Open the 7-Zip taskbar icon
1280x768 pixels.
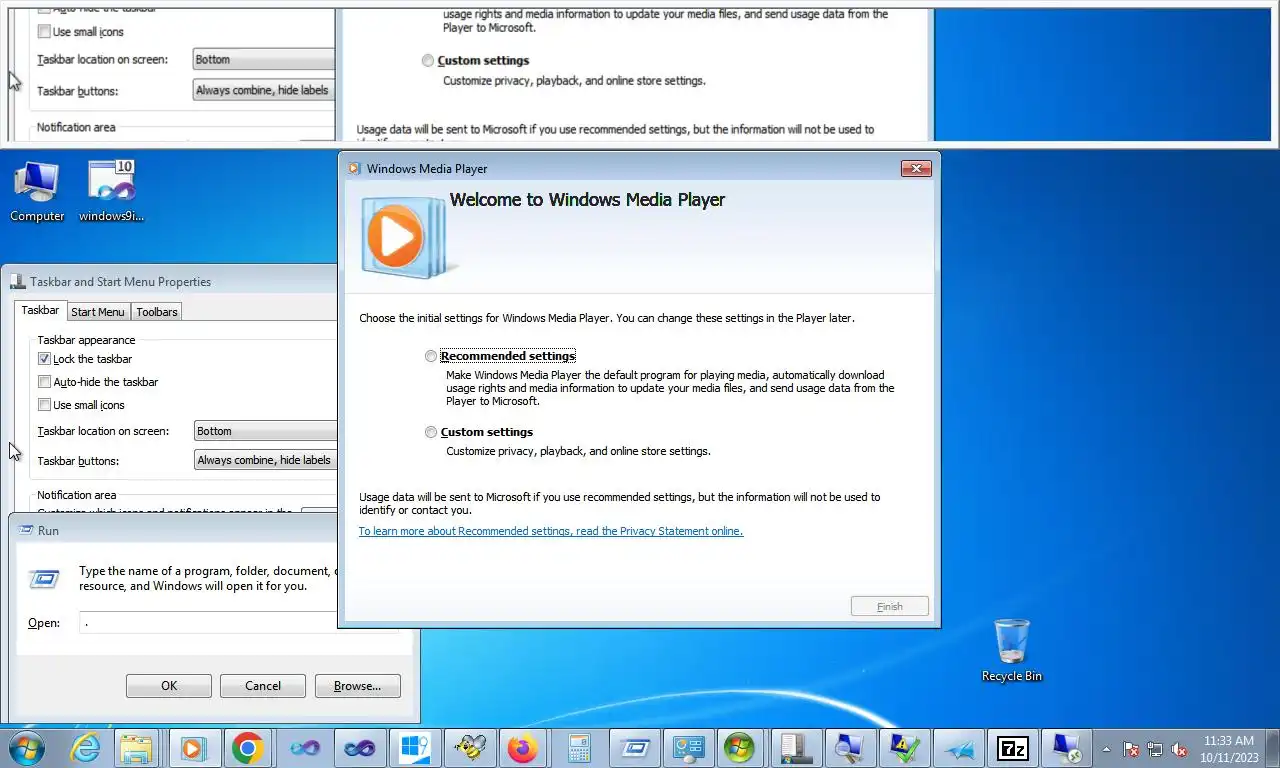(x=1014, y=748)
